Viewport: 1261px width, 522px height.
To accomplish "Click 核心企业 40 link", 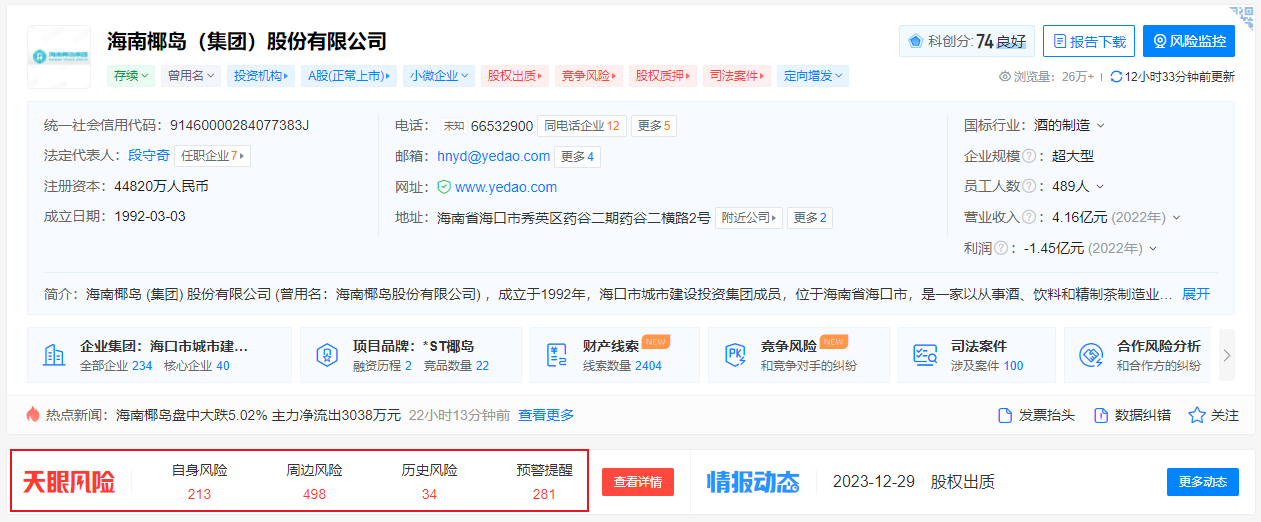I will 197,366.
